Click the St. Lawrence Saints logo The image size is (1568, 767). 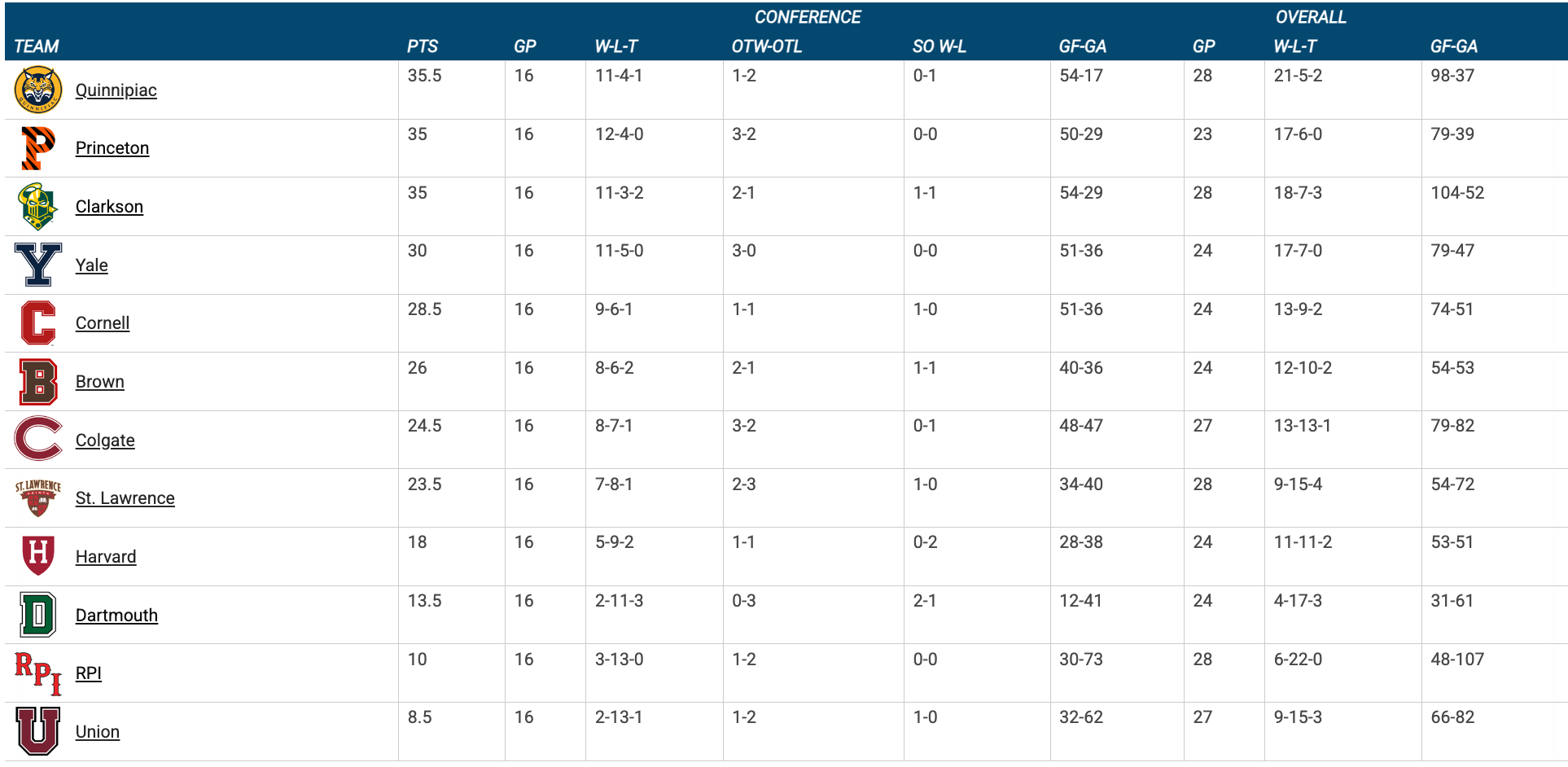point(38,498)
